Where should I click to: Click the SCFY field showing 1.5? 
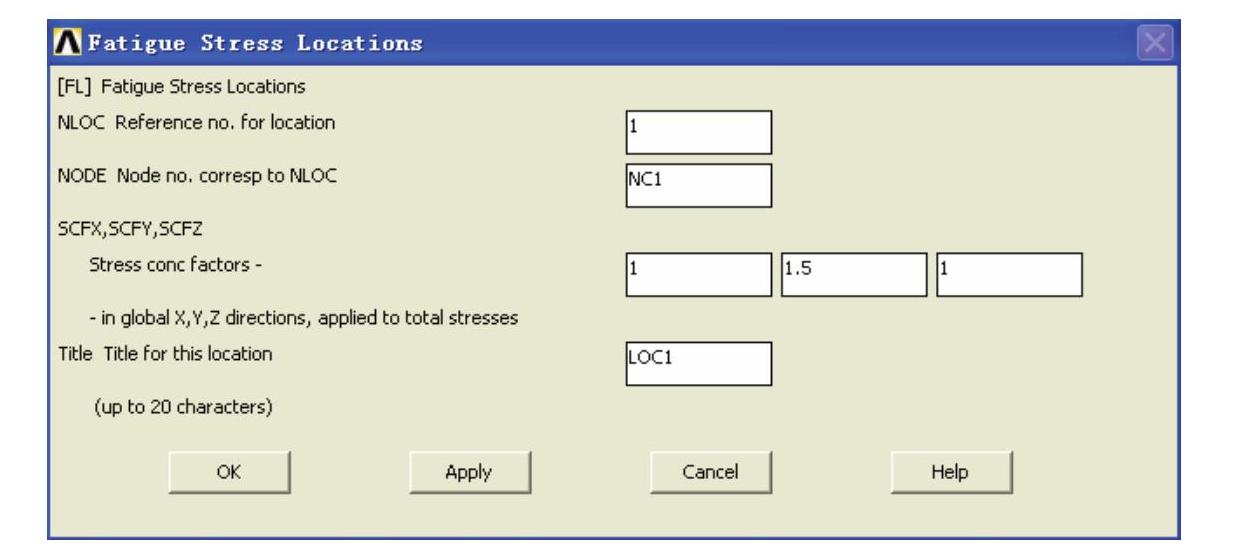coord(853,273)
